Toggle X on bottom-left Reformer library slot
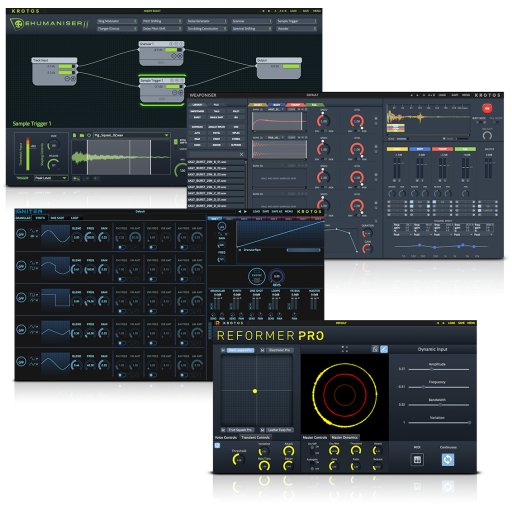The height and width of the screenshot is (512, 512). [x=223, y=430]
